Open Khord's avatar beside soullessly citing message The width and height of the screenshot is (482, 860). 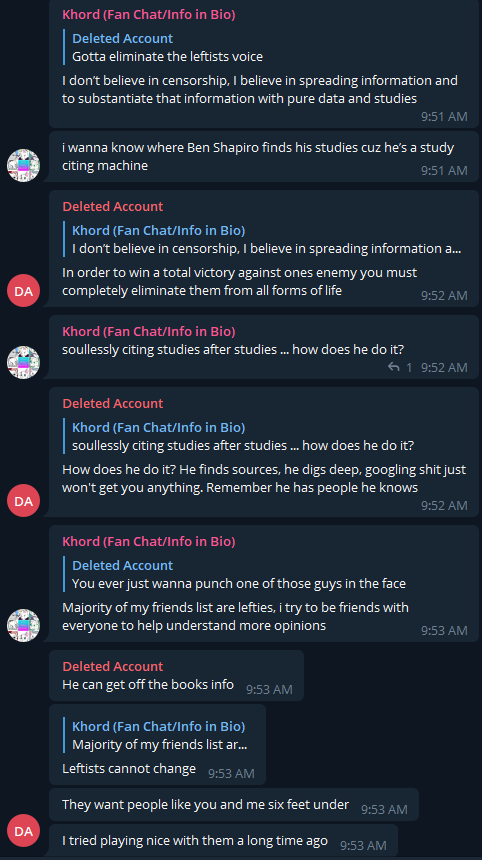coord(24,362)
